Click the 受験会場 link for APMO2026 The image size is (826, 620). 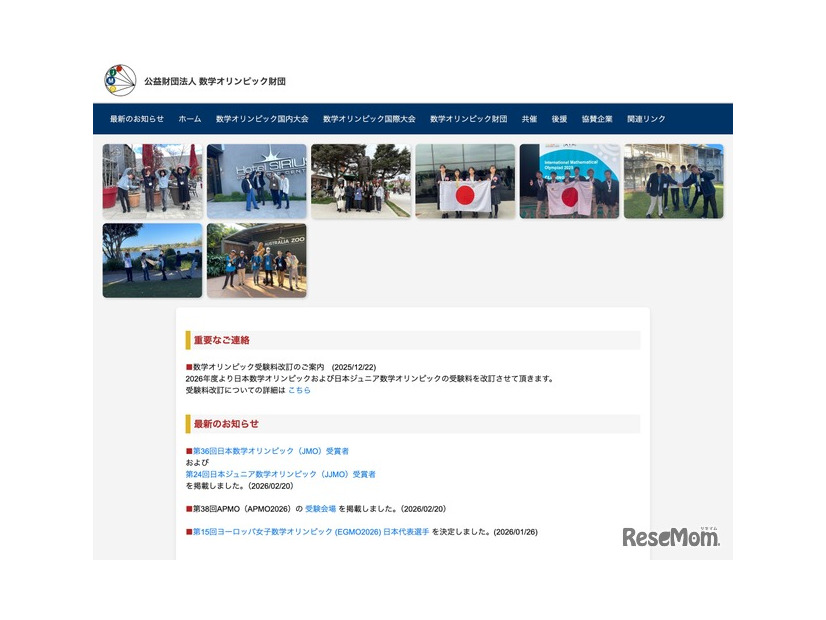[x=320, y=509]
